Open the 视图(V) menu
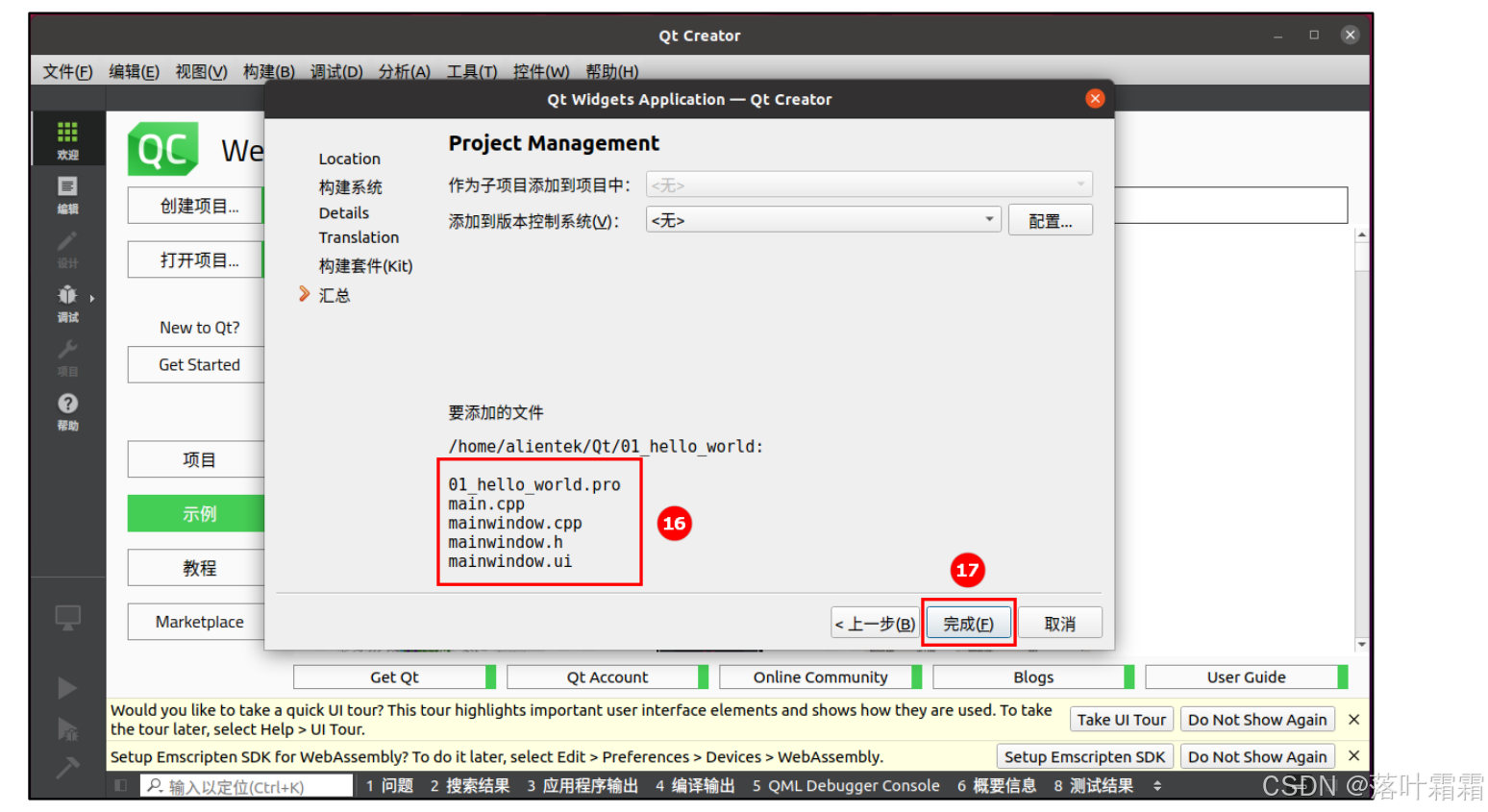 click(x=201, y=71)
